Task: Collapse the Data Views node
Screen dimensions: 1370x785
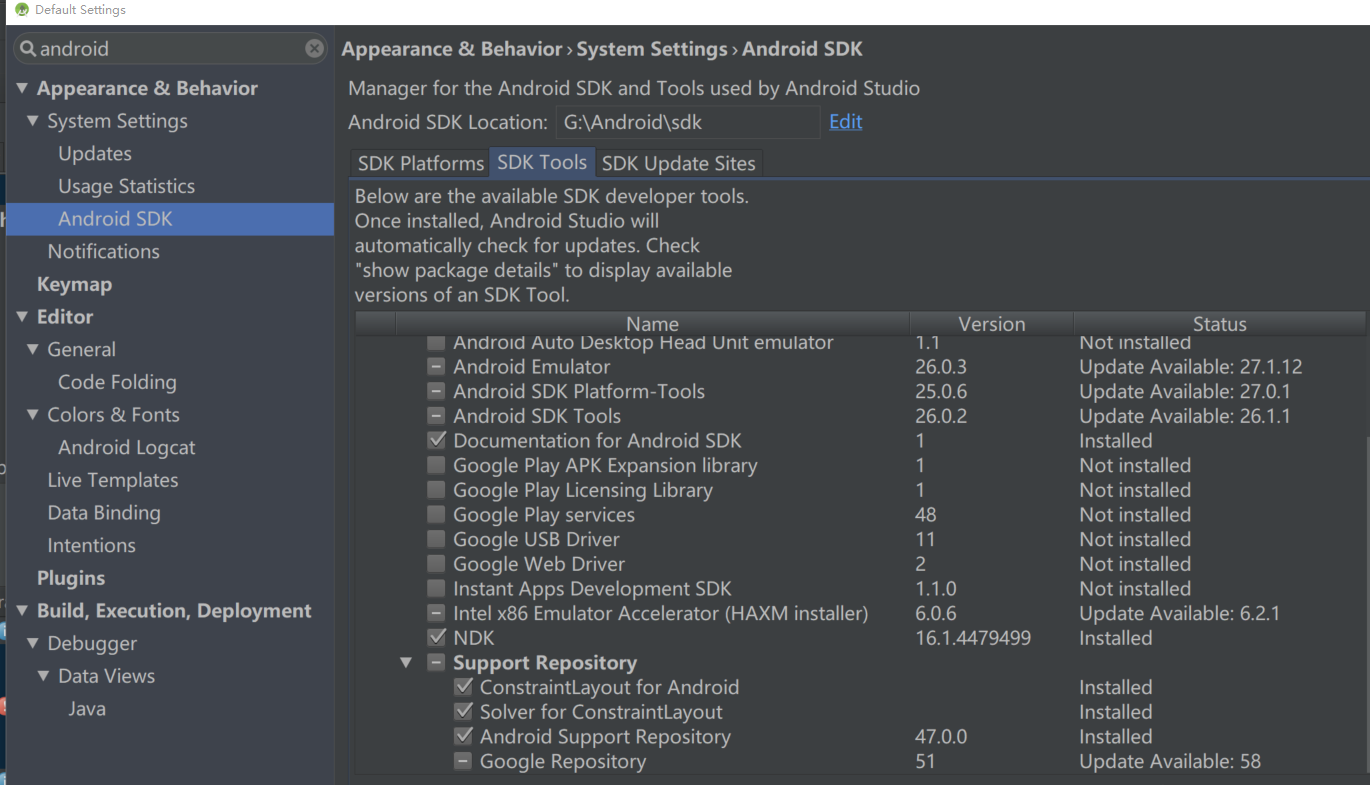Action: [x=44, y=676]
